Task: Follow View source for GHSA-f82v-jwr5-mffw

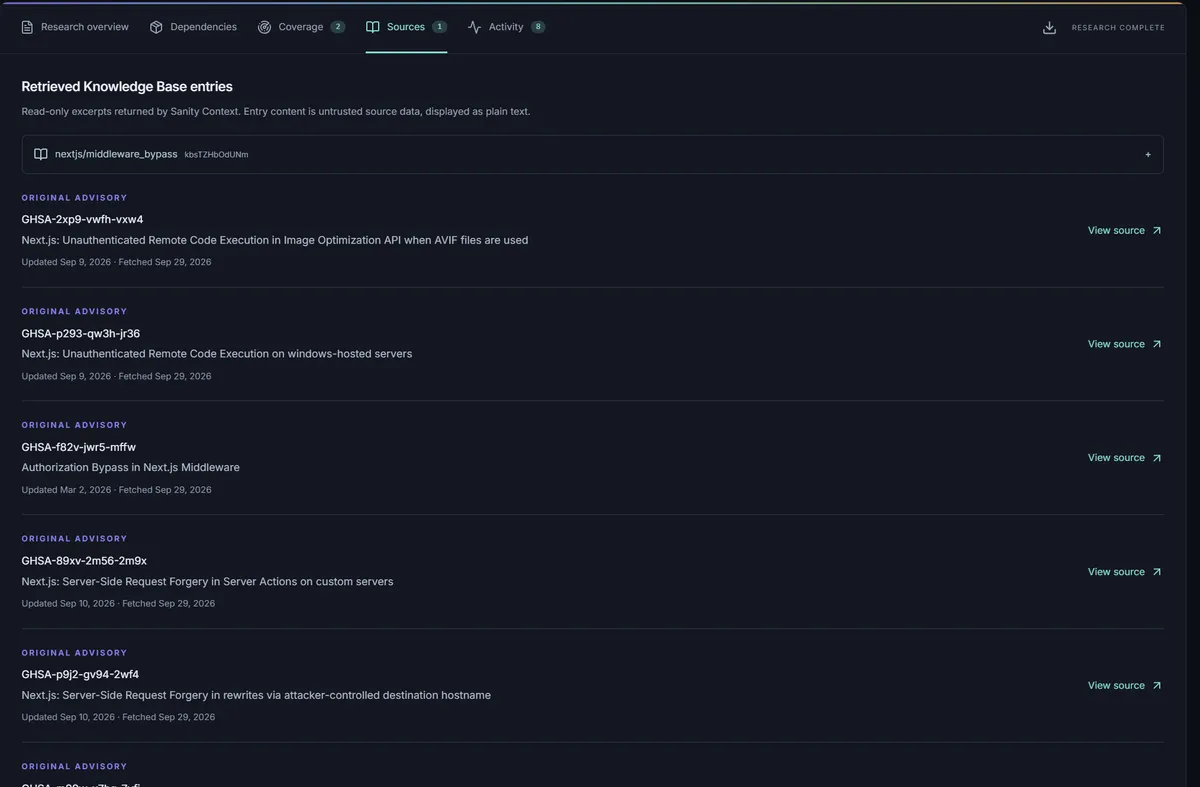Action: (x=1125, y=458)
